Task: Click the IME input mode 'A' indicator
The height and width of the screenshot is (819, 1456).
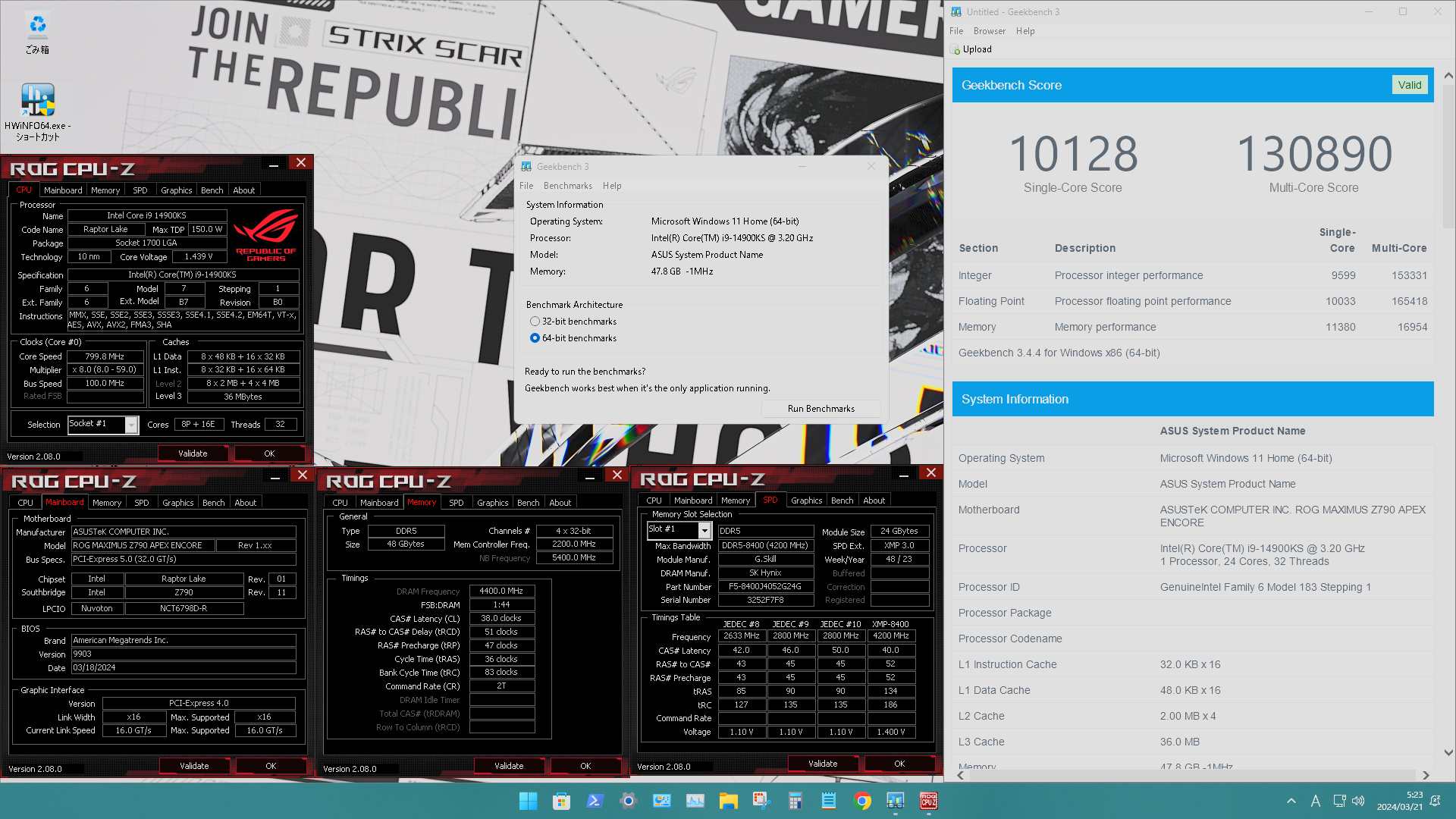Action: point(1316,801)
